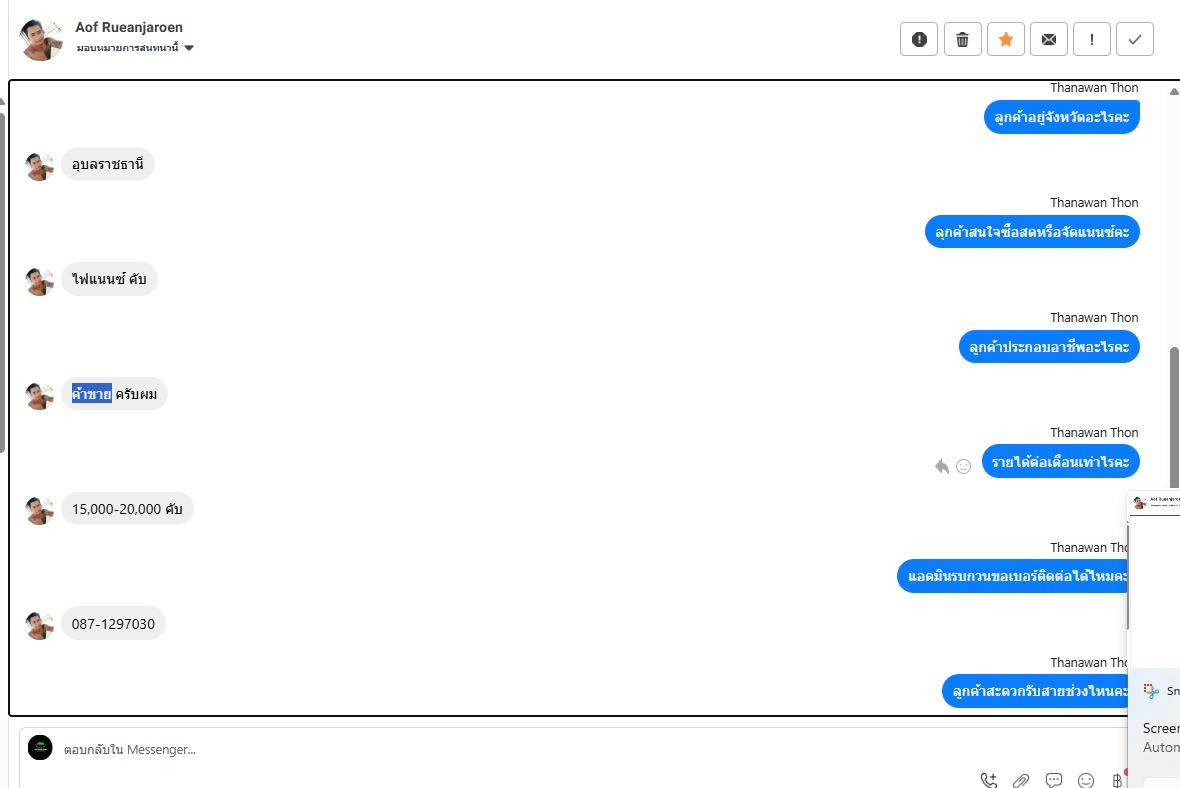This screenshot has width=1180, height=788.
Task: Mark conversation as spam with octagon icon
Action: (919, 40)
